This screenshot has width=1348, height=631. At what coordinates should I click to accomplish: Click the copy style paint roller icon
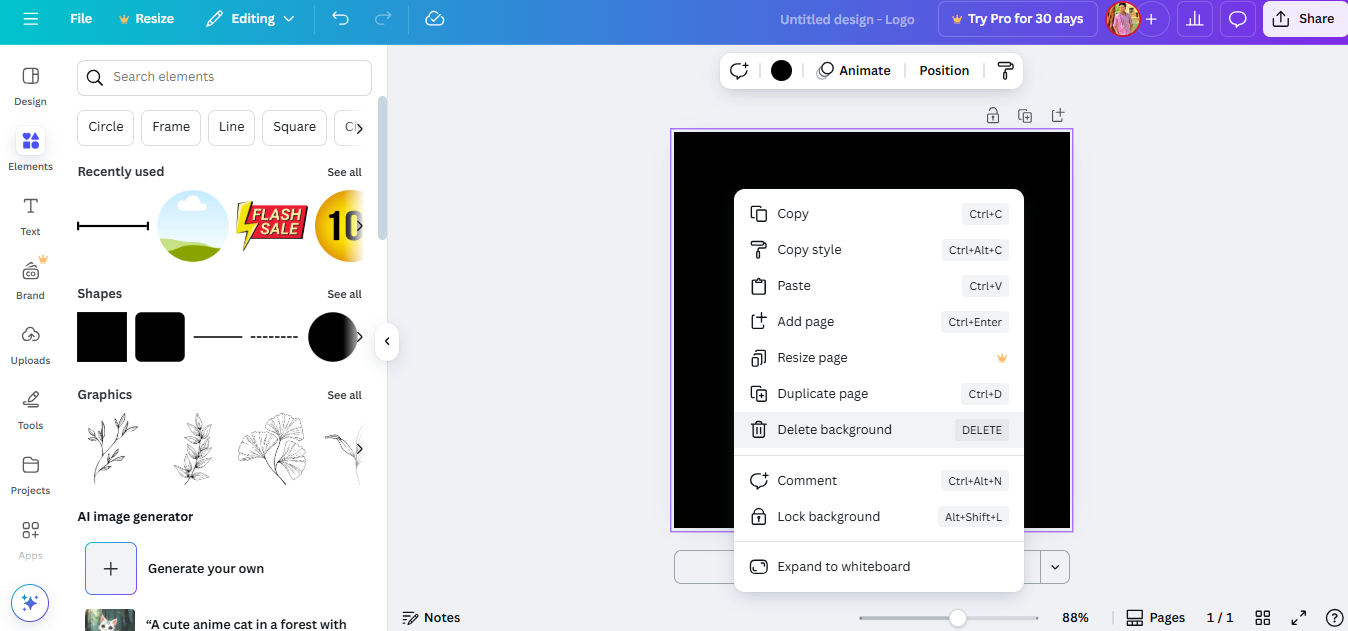point(1005,70)
